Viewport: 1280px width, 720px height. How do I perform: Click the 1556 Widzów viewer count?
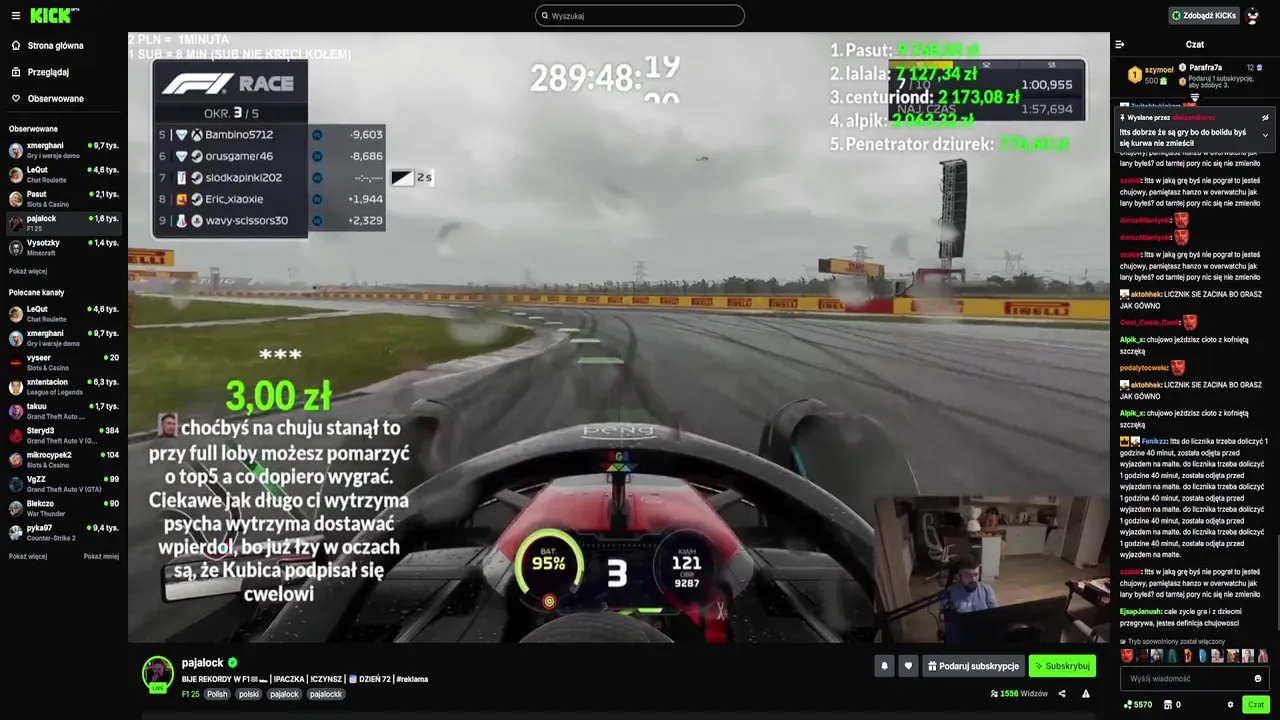tap(1019, 693)
